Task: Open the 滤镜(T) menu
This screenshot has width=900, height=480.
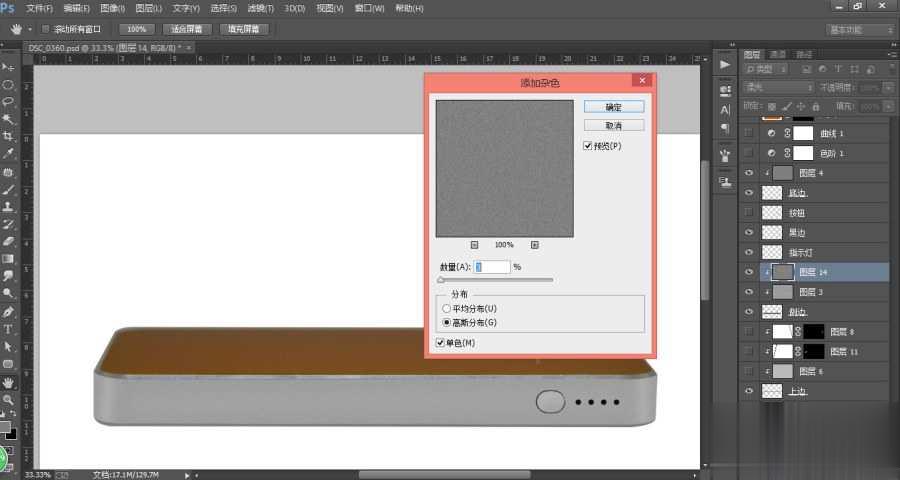Action: click(x=261, y=9)
